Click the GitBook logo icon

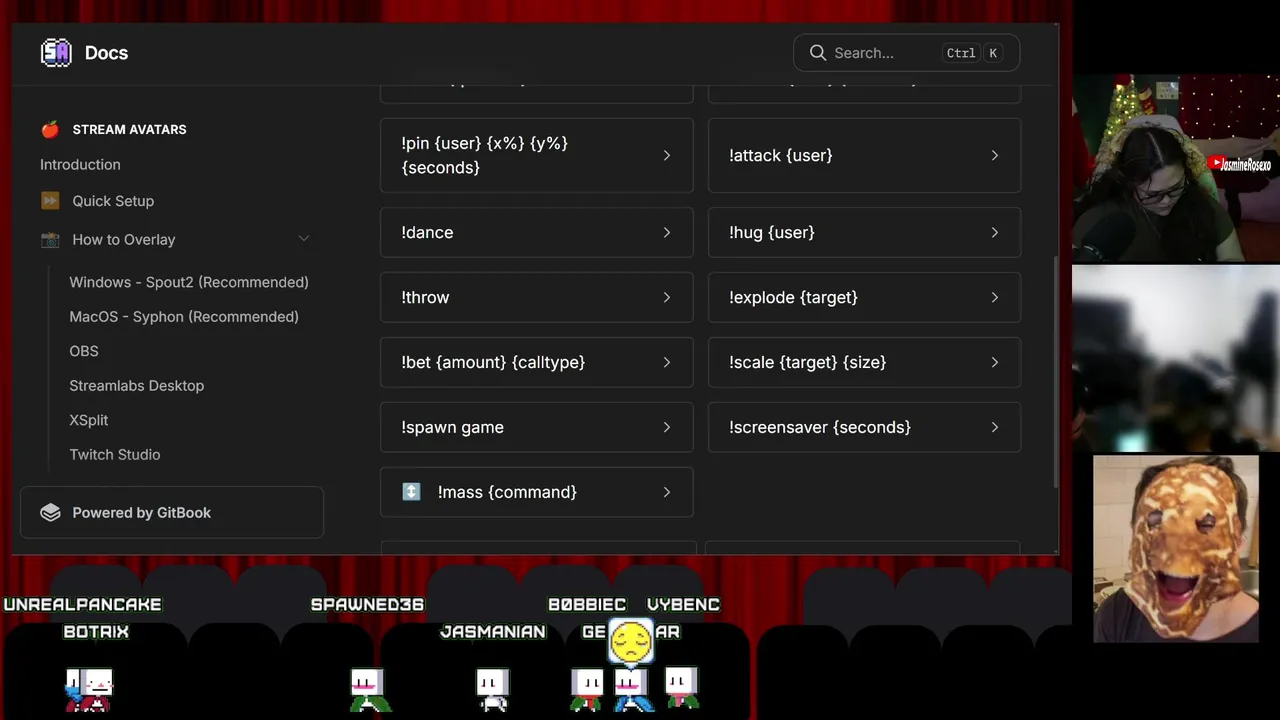[50, 512]
